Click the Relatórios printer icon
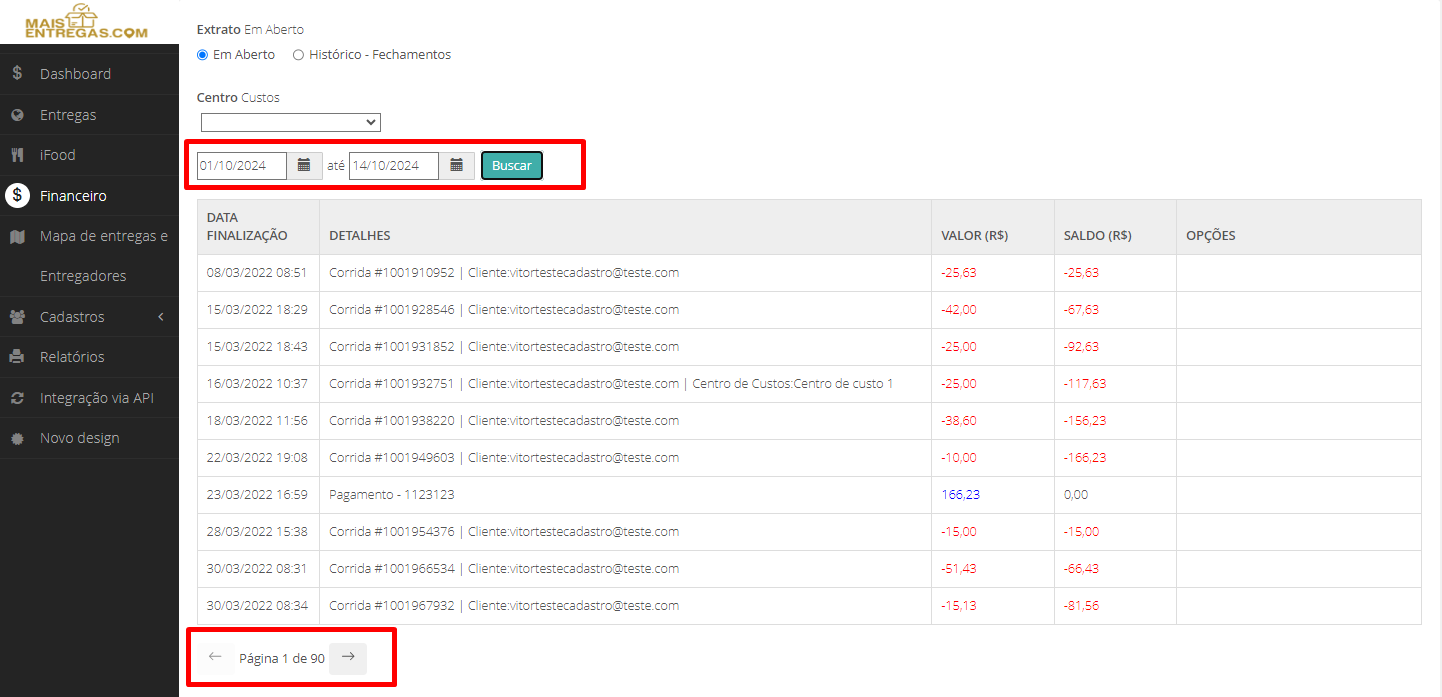This screenshot has width=1442, height=697. click(17, 357)
